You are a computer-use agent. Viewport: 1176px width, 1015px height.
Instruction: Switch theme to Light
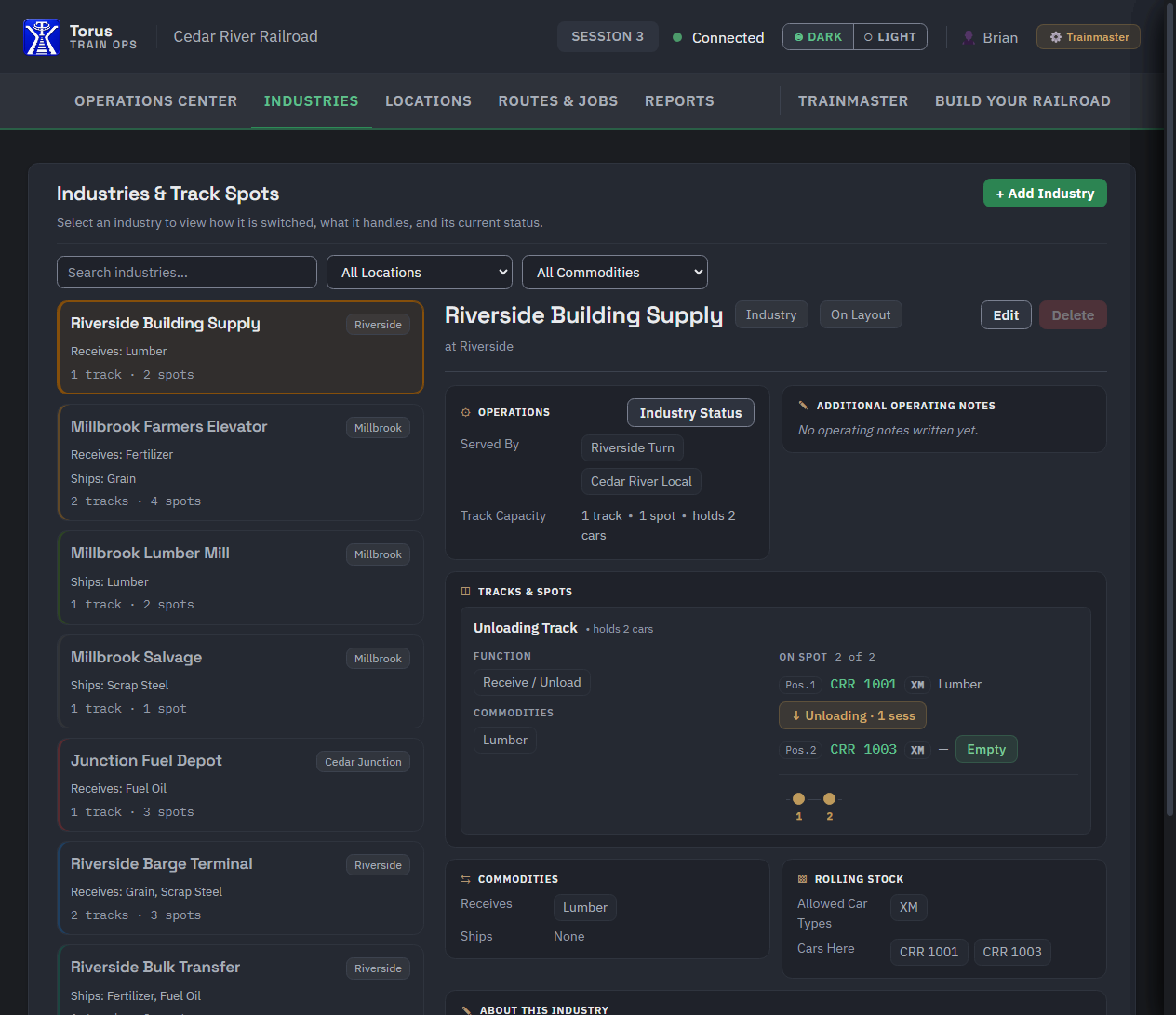click(890, 37)
